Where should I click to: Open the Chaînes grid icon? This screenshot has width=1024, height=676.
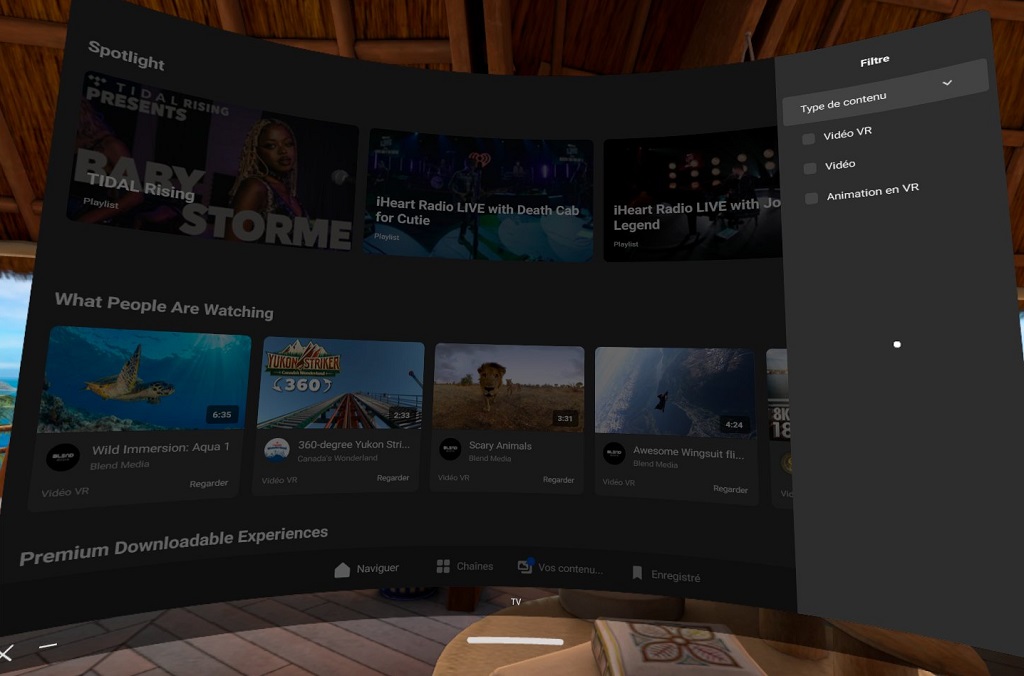point(443,567)
